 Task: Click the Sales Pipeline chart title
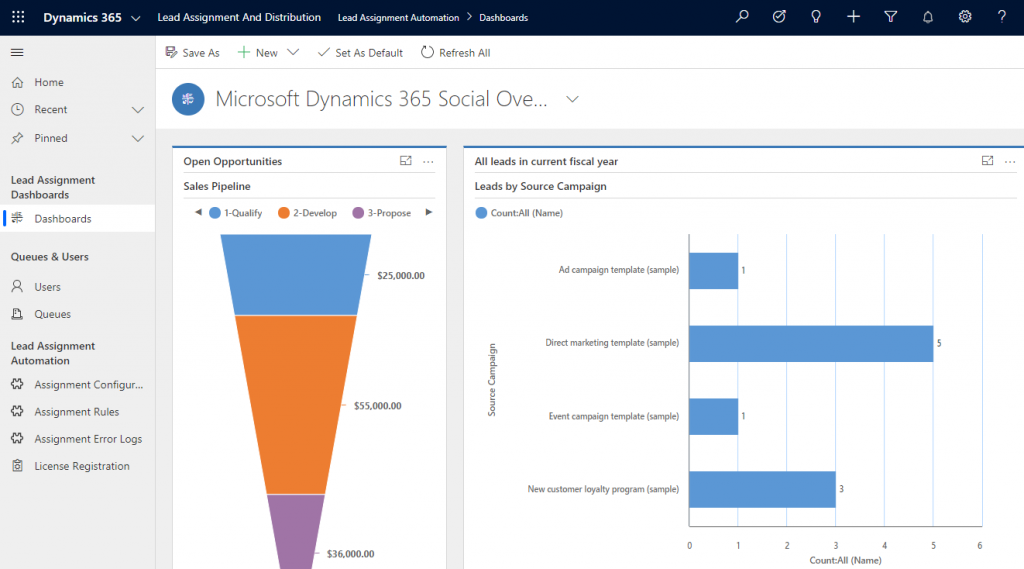coord(217,186)
